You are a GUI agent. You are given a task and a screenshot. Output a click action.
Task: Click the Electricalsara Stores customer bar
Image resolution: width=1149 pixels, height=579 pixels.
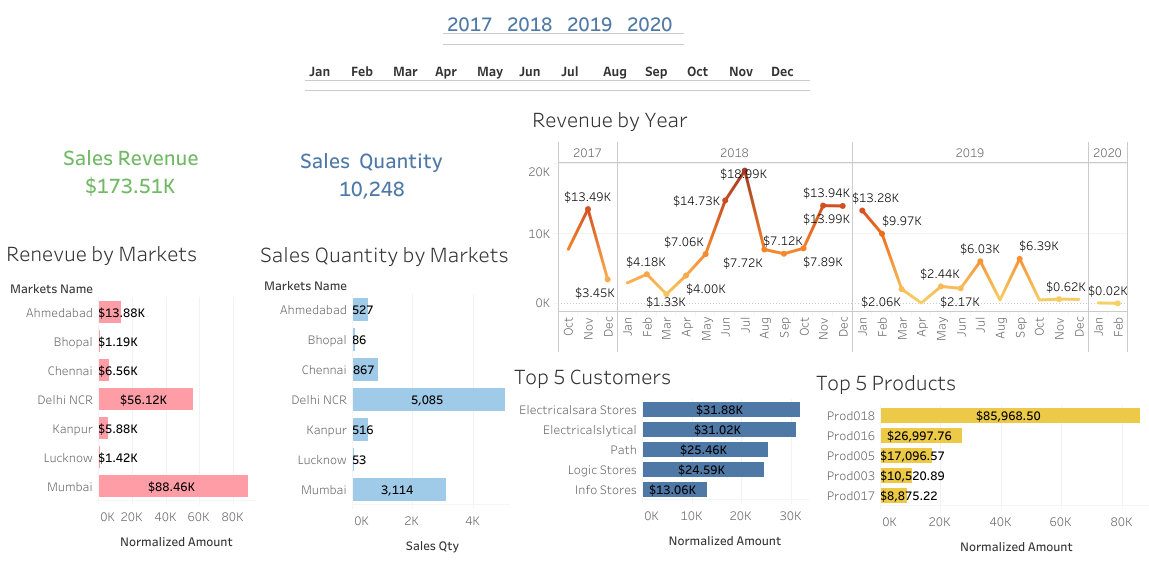tap(720, 408)
